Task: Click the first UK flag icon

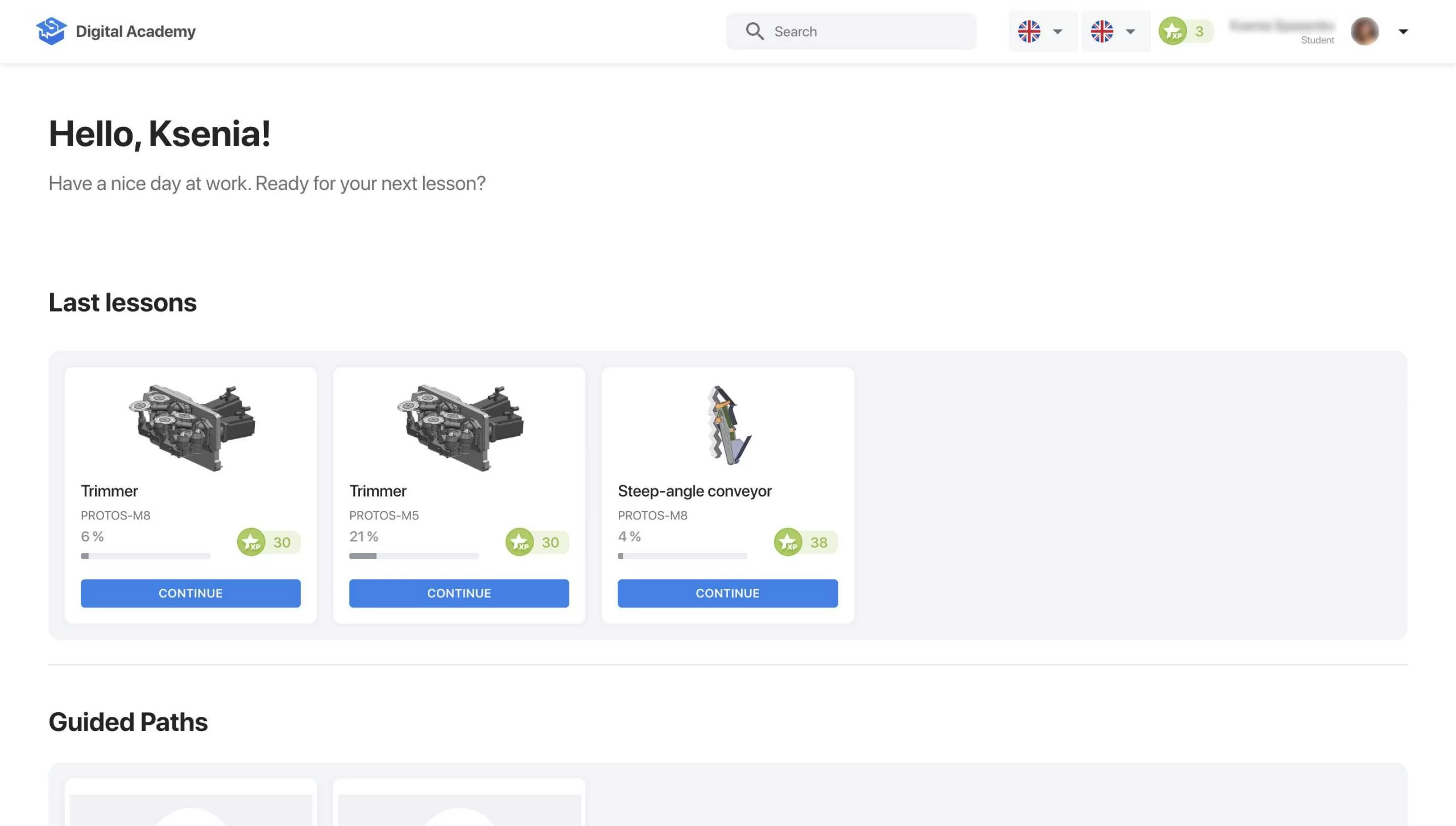Action: click(x=1029, y=31)
